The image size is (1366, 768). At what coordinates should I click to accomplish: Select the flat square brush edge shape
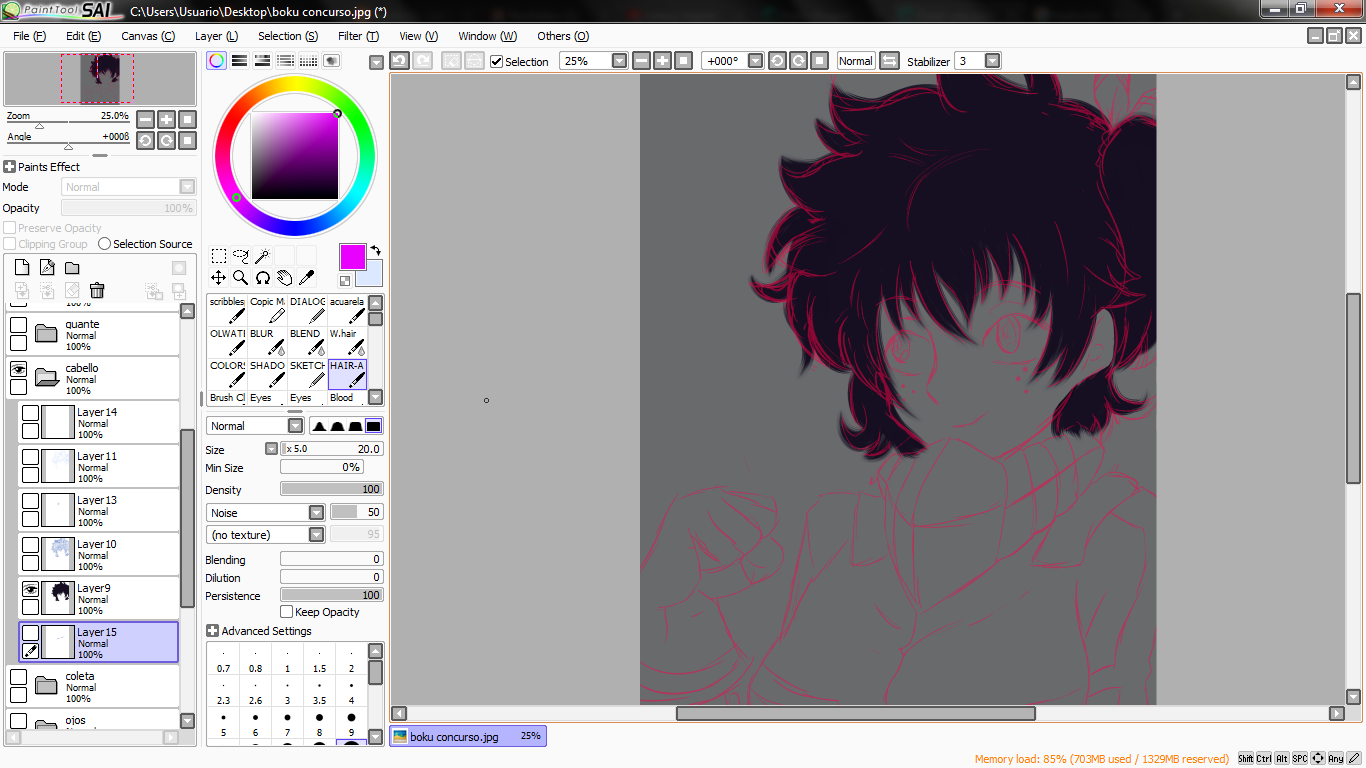click(373, 426)
